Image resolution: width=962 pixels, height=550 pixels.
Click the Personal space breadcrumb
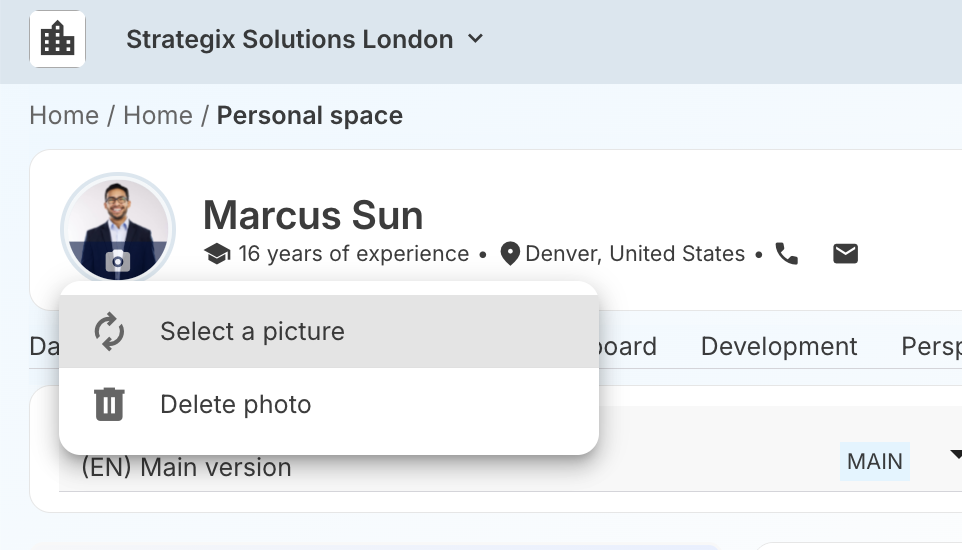click(x=309, y=115)
